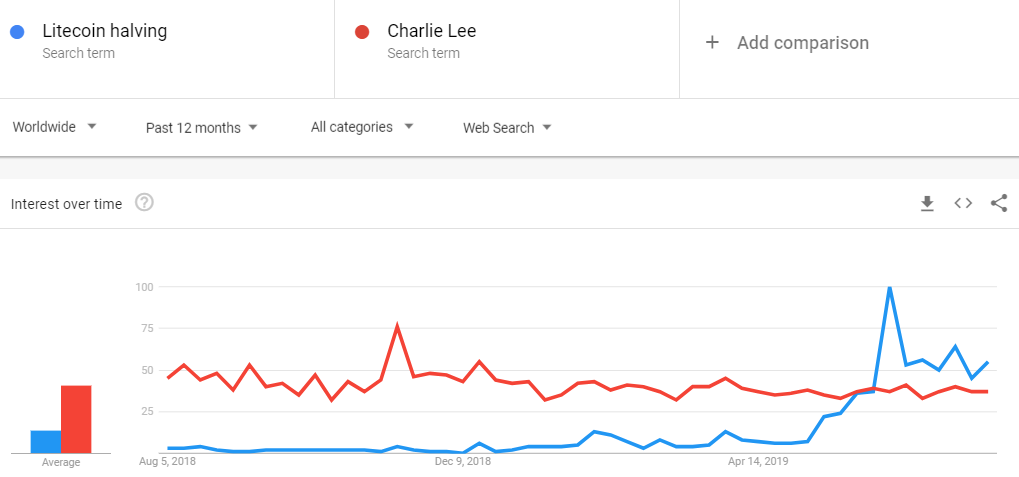This screenshot has height=477, width=1019.
Task: Edit the Litecoin halving search term
Action: tap(104, 31)
